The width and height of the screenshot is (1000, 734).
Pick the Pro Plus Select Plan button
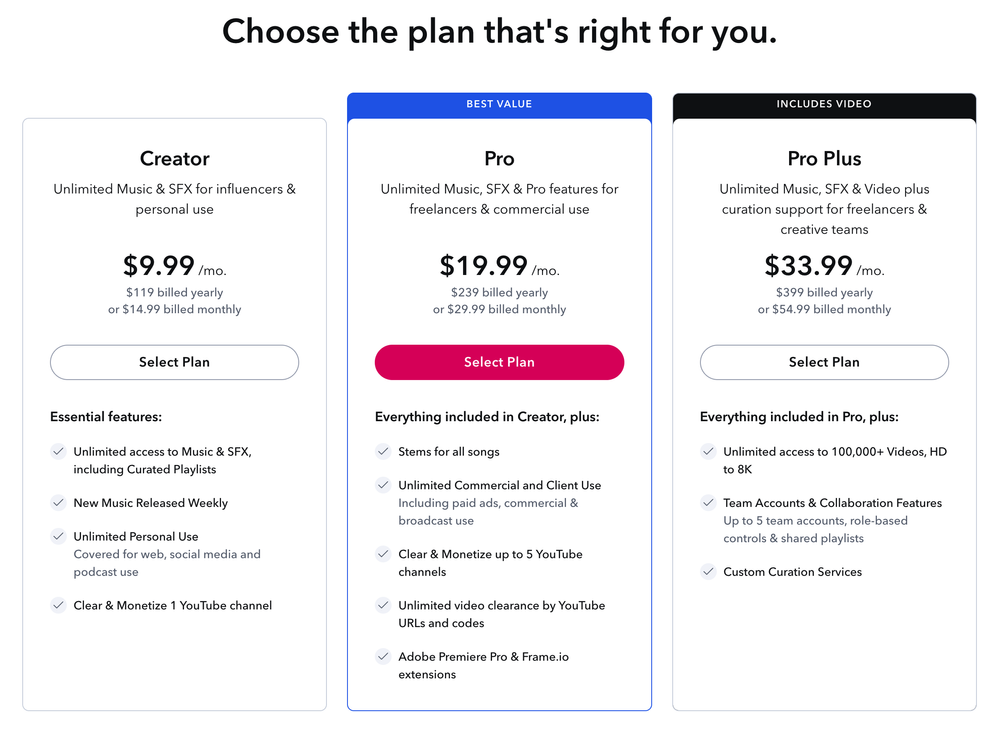824,362
